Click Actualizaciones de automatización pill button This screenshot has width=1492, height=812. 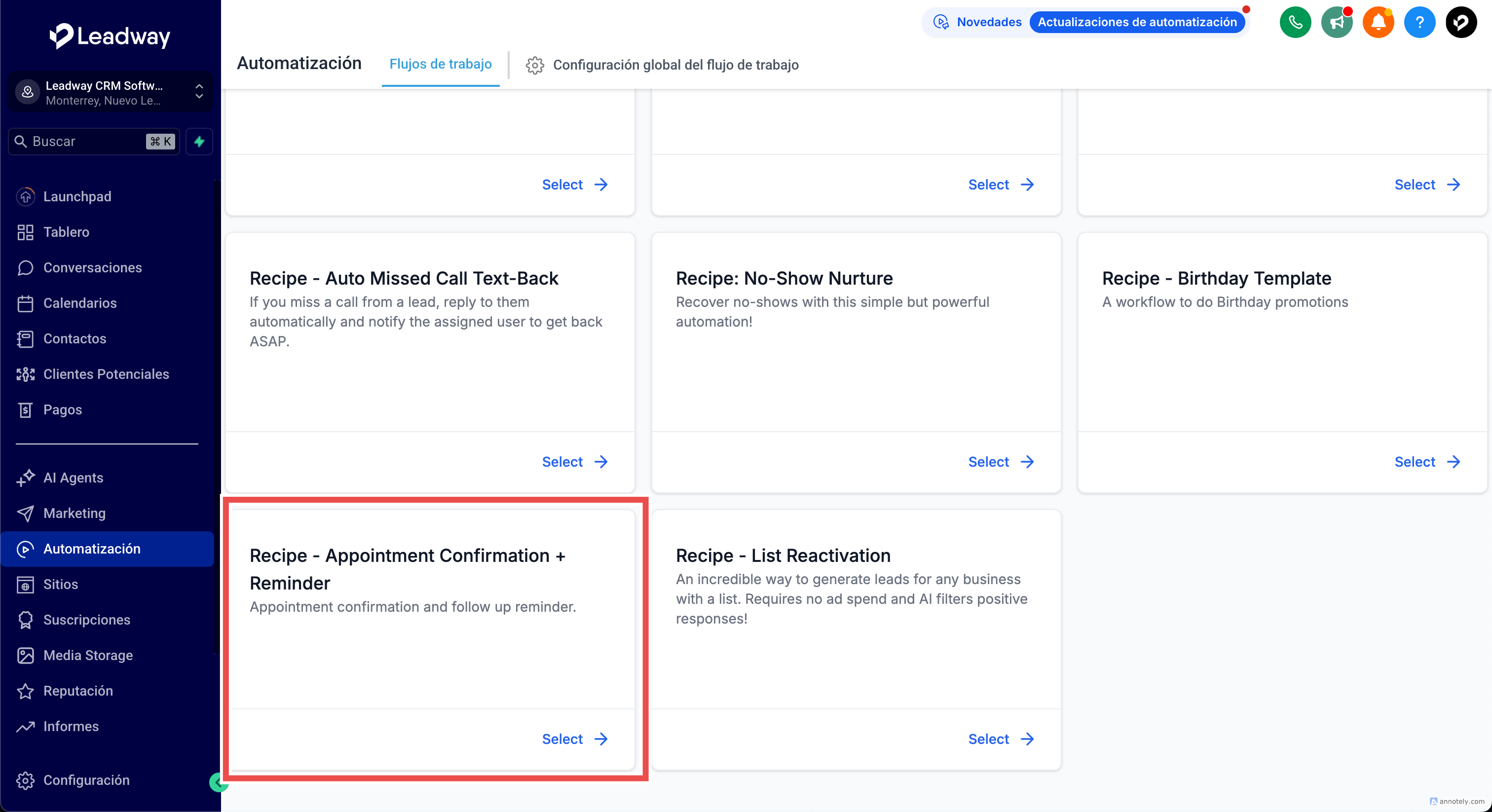(x=1136, y=22)
